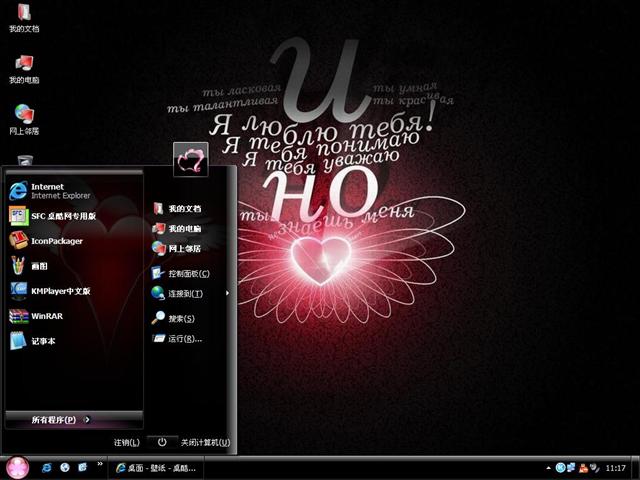640x480 pixels.
Task: Launch Internet Explorer from Quick Launch
Action: (x=47, y=468)
